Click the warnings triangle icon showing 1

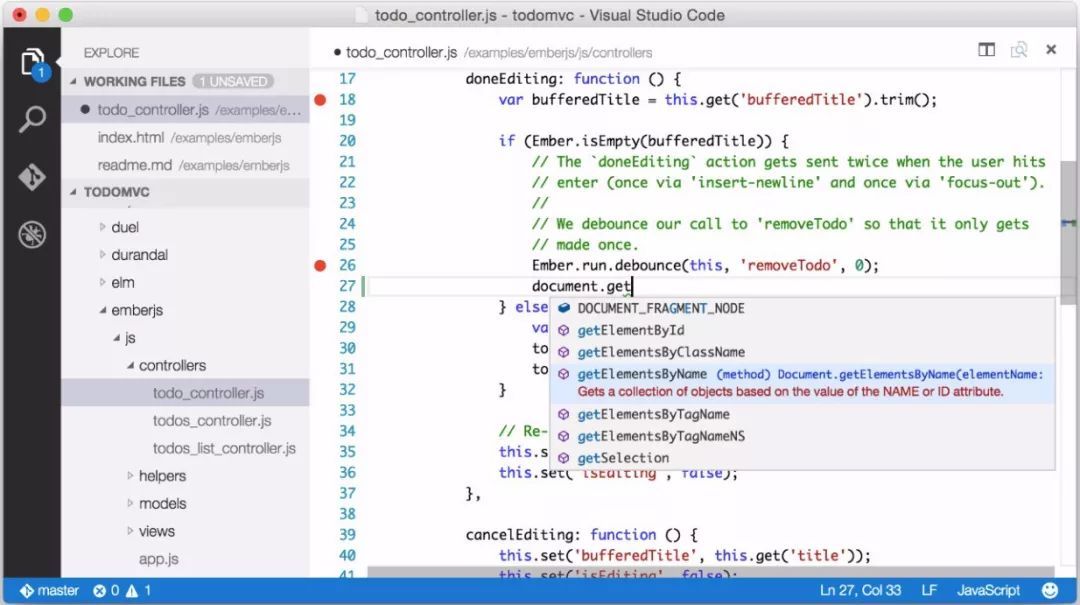point(132,591)
